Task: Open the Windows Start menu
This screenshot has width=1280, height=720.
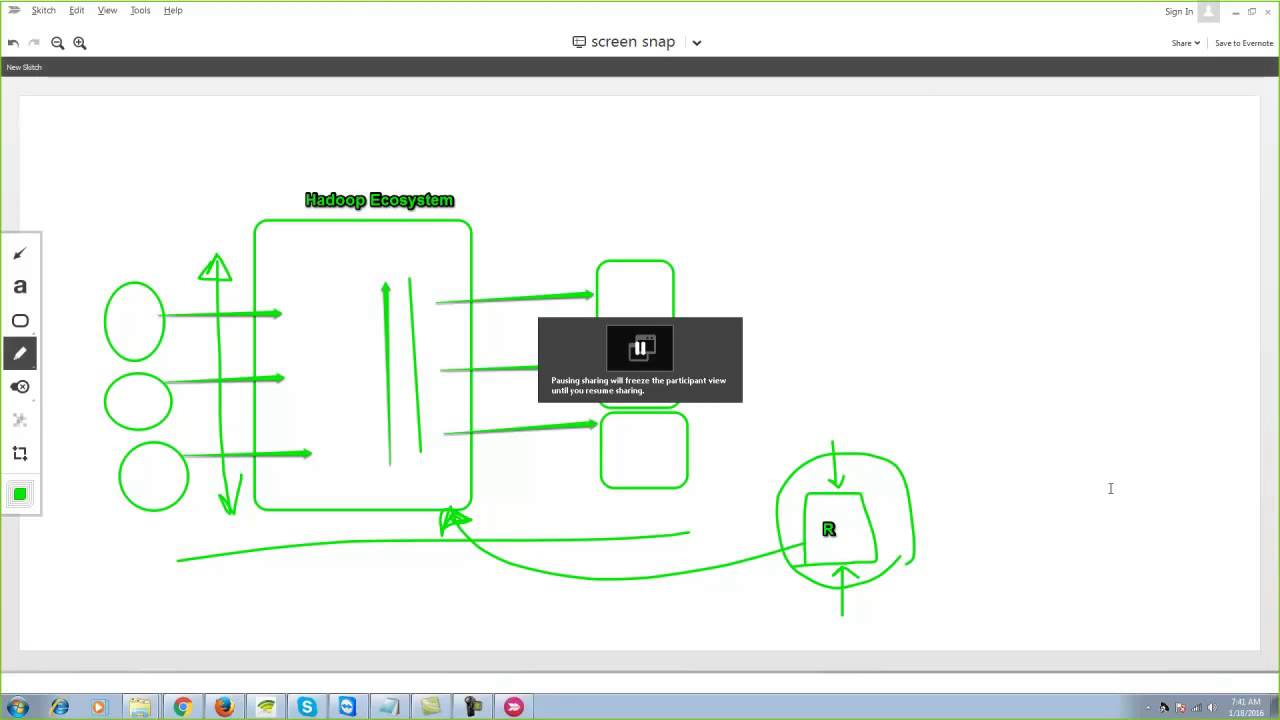Action: [17, 707]
